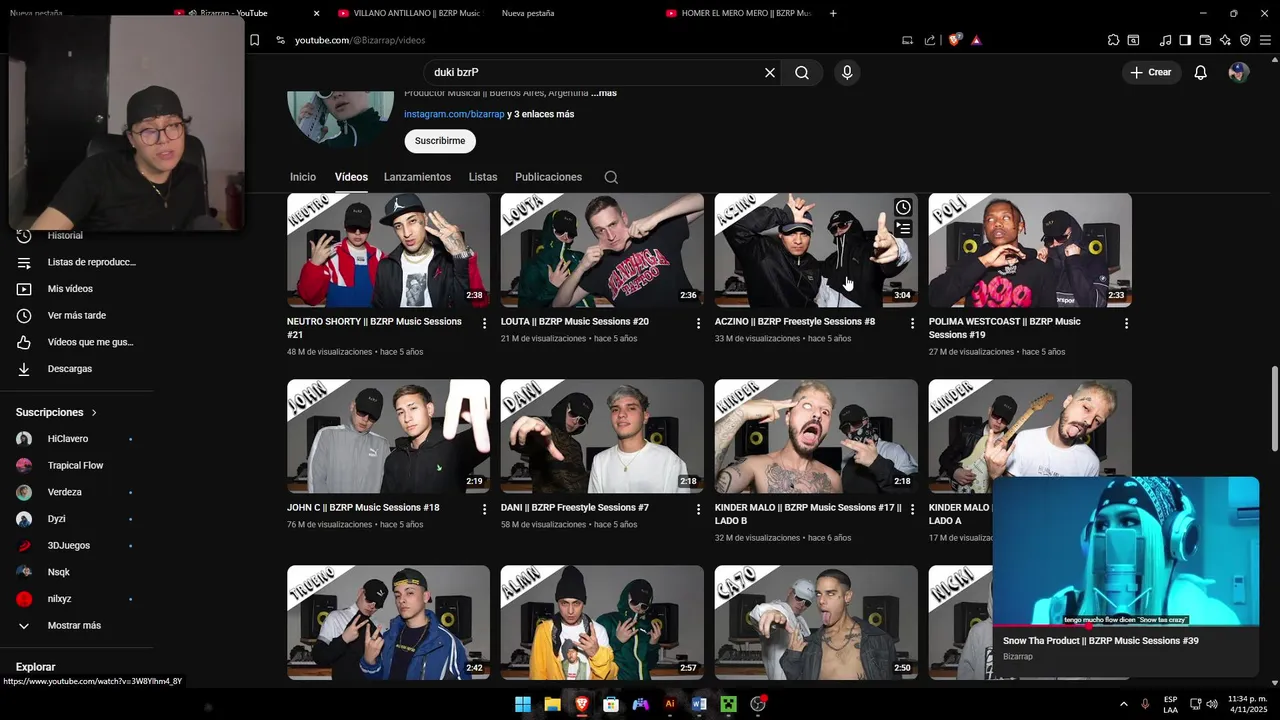Open options menu for POLIMA WESTCOAST video

pyautogui.click(x=1126, y=323)
